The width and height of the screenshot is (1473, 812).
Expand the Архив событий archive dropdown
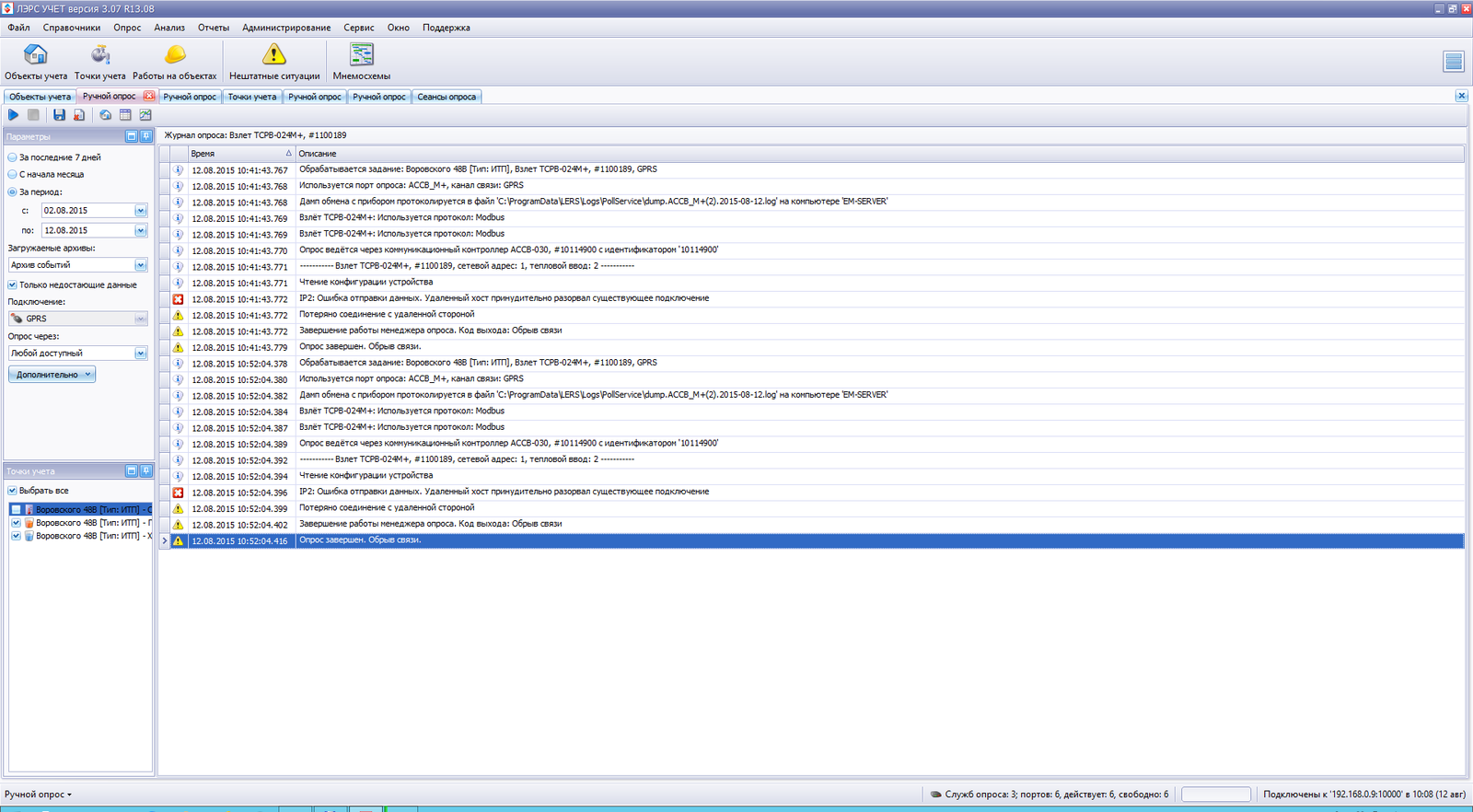(x=141, y=265)
